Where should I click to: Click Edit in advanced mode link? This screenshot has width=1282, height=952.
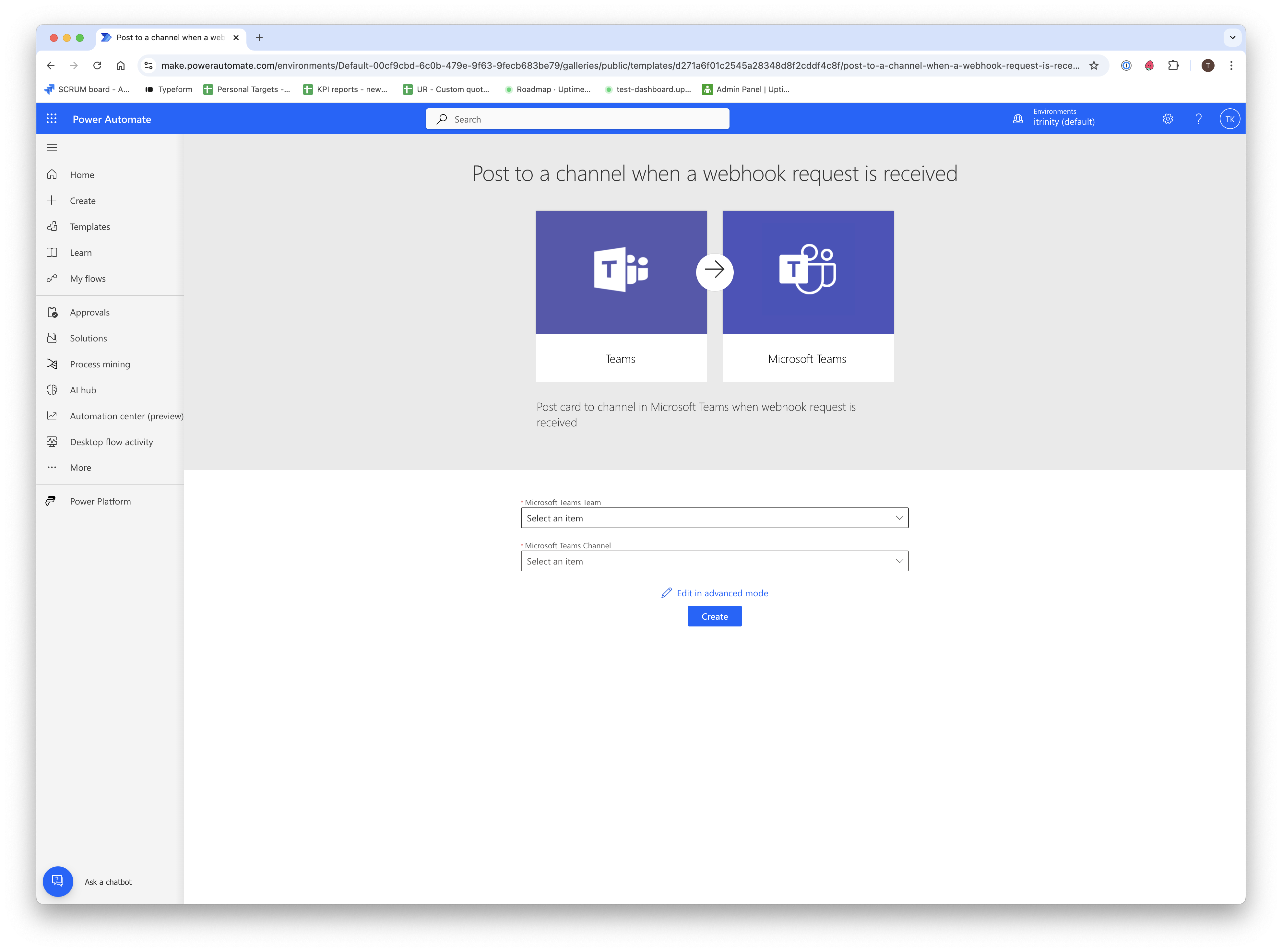[715, 593]
